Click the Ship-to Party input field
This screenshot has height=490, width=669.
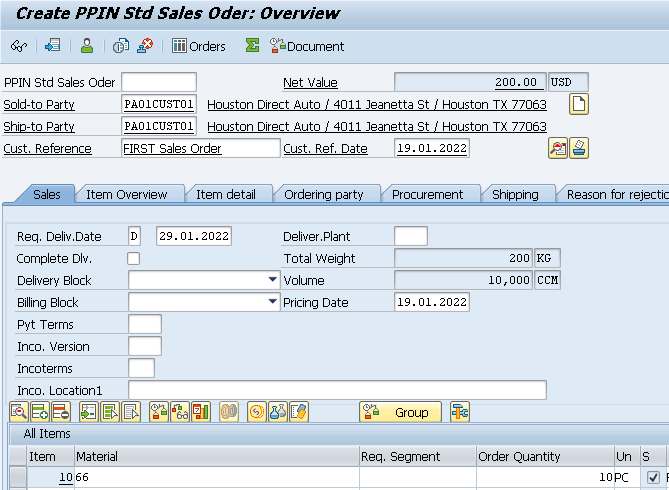[159, 126]
